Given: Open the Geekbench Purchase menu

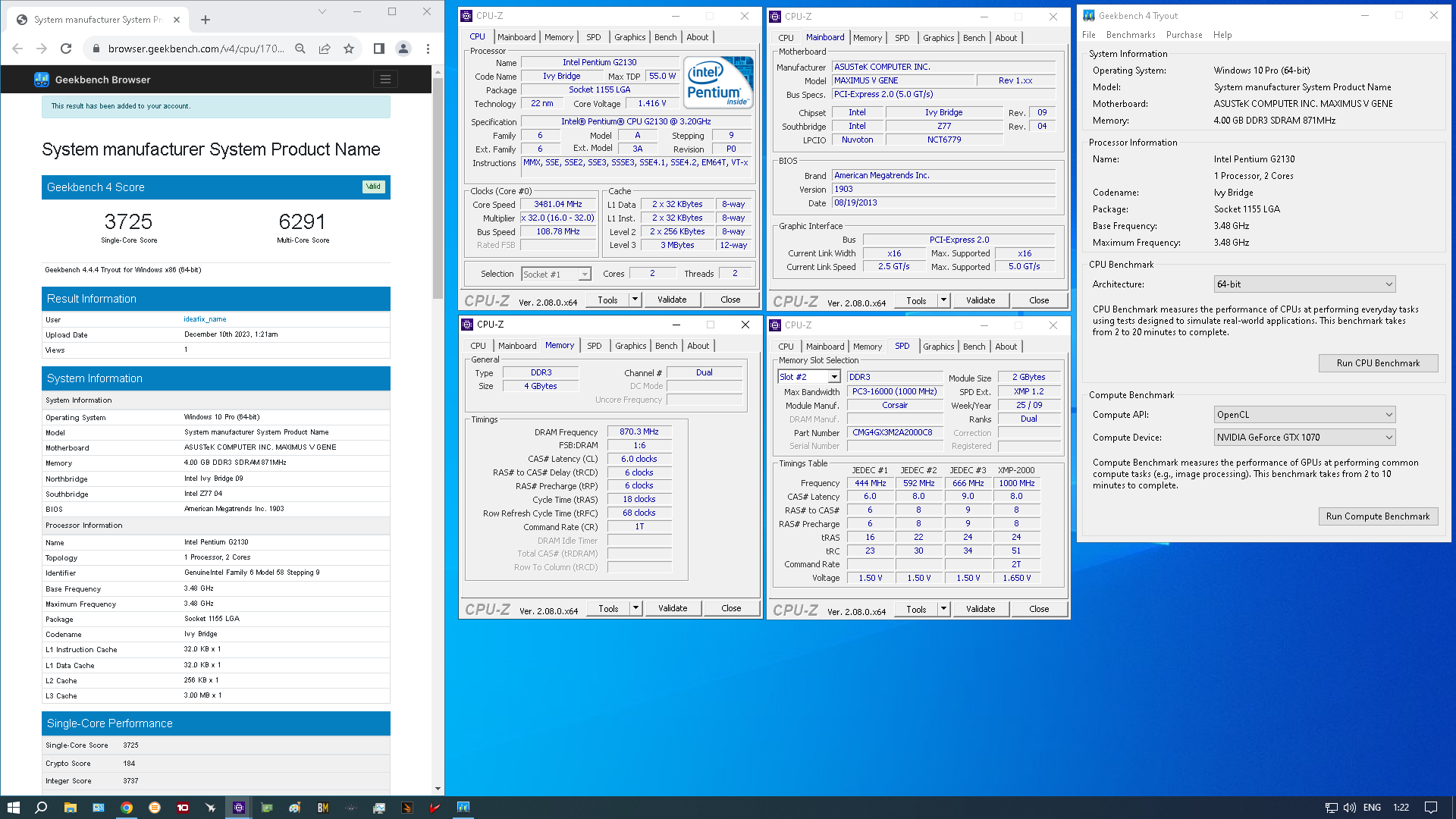Looking at the screenshot, I should [1184, 35].
